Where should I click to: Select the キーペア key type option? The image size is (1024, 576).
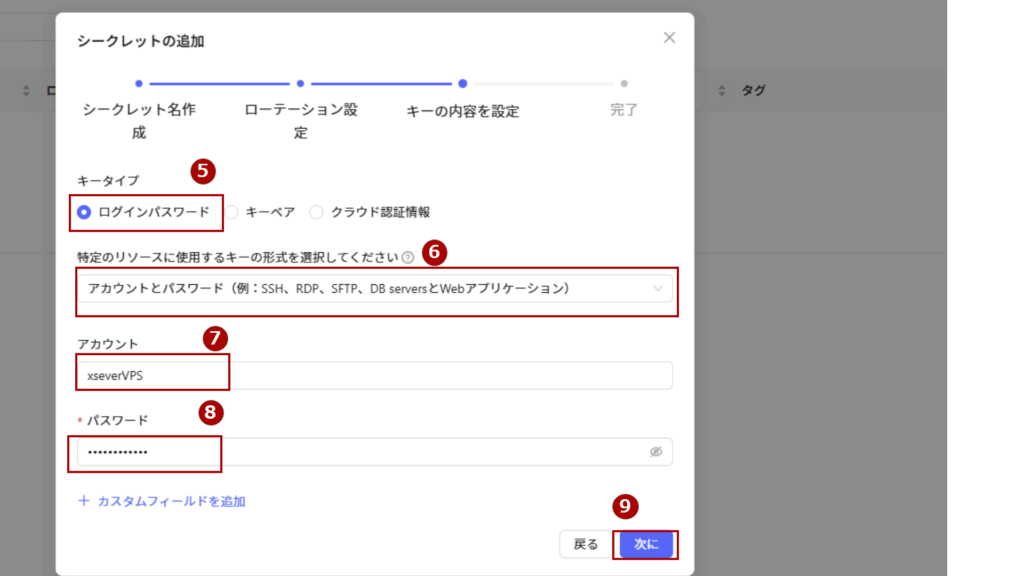click(232, 212)
